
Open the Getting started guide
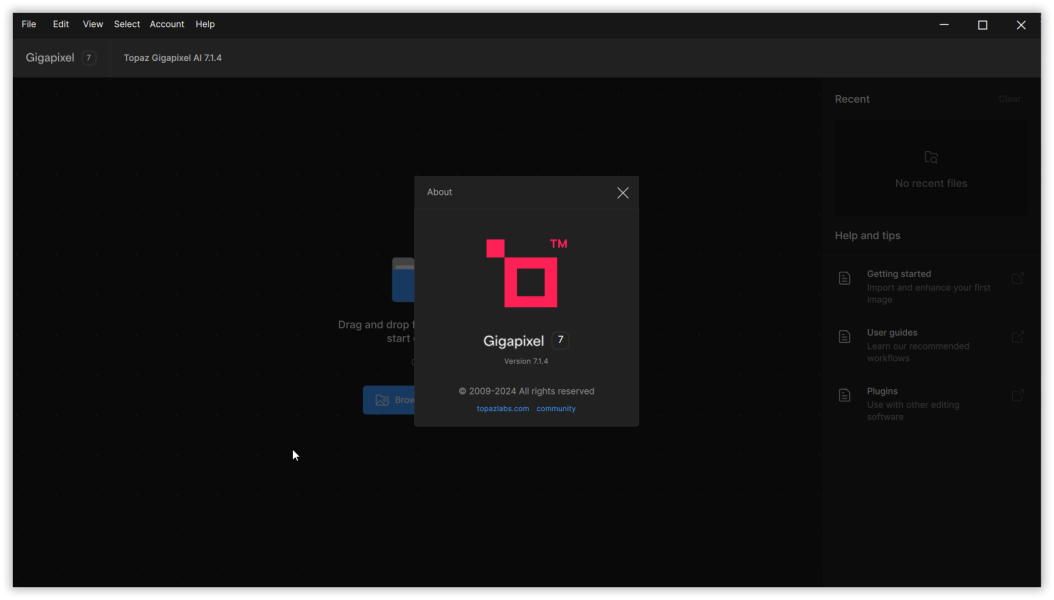click(x=932, y=286)
